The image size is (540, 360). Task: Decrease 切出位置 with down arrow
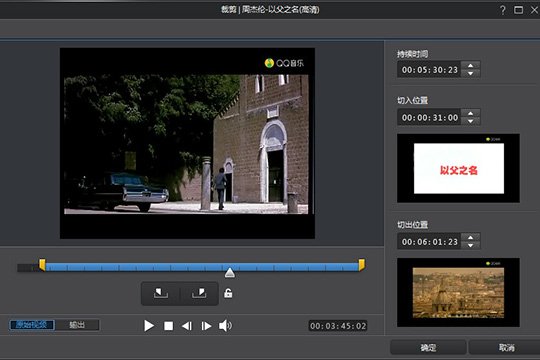pyautogui.click(x=470, y=245)
